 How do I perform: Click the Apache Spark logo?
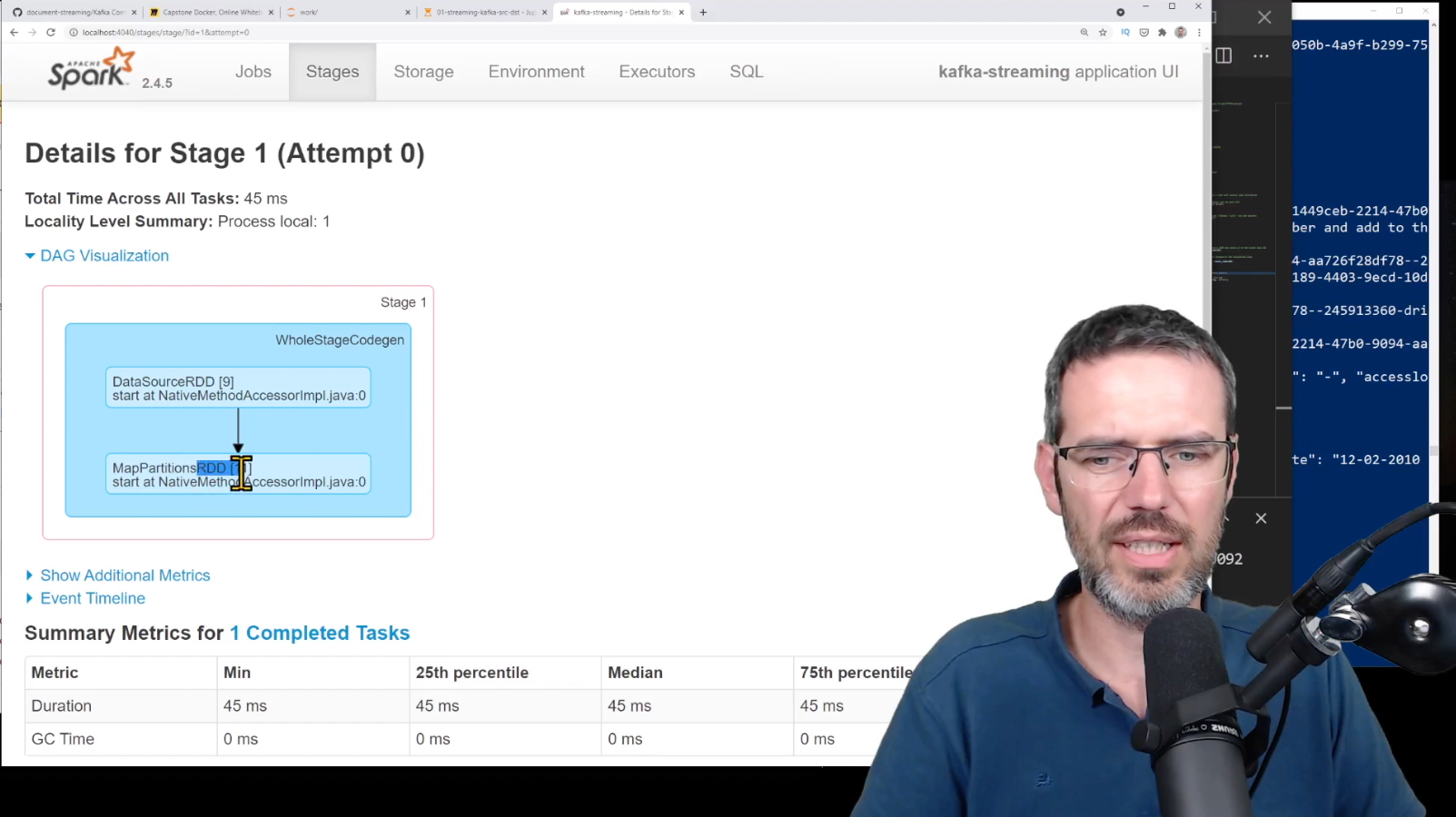point(92,69)
